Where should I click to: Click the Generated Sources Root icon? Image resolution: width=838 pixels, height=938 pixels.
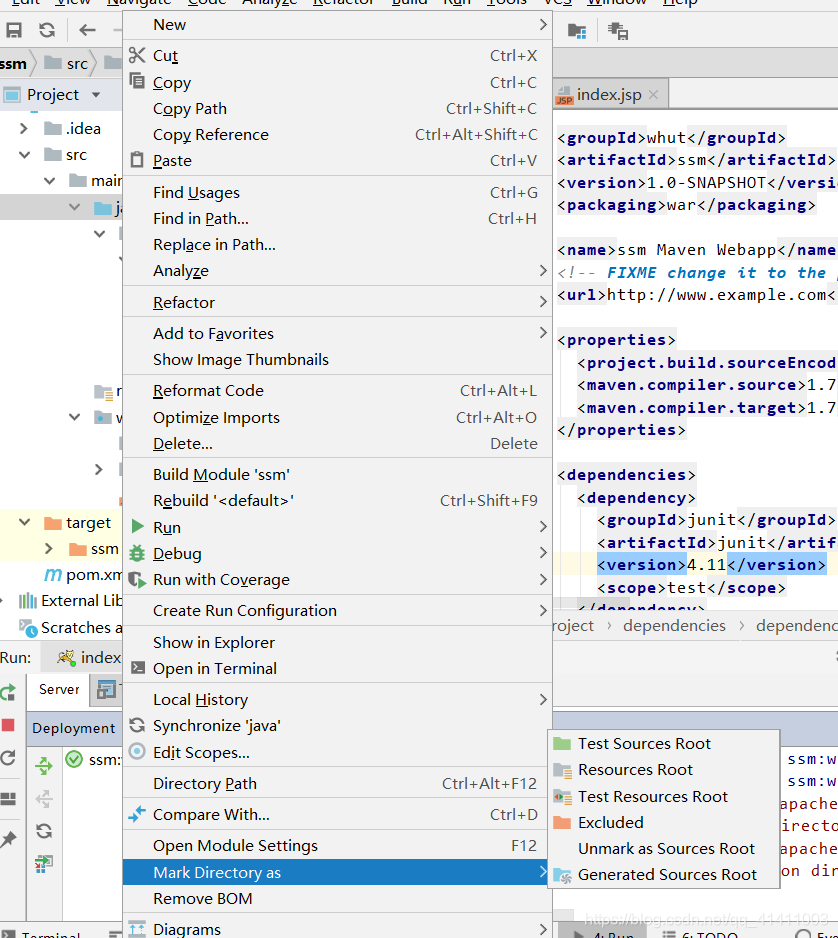coord(562,875)
